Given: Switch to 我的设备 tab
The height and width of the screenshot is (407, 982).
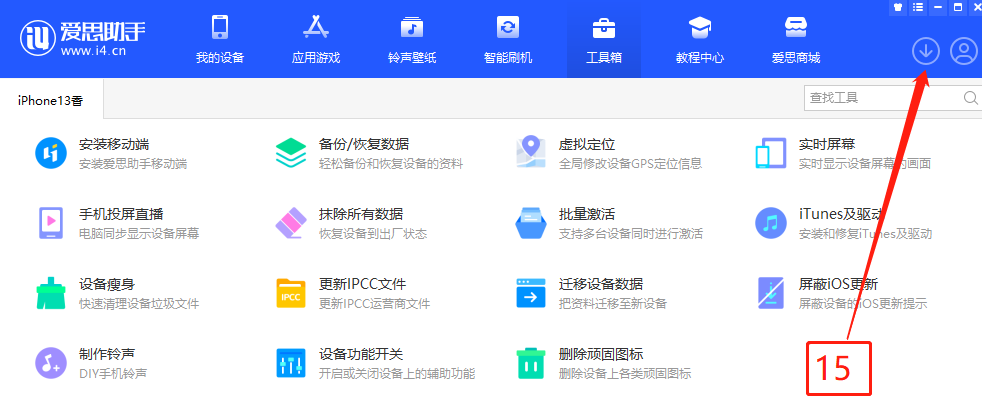Looking at the screenshot, I should pos(220,38).
